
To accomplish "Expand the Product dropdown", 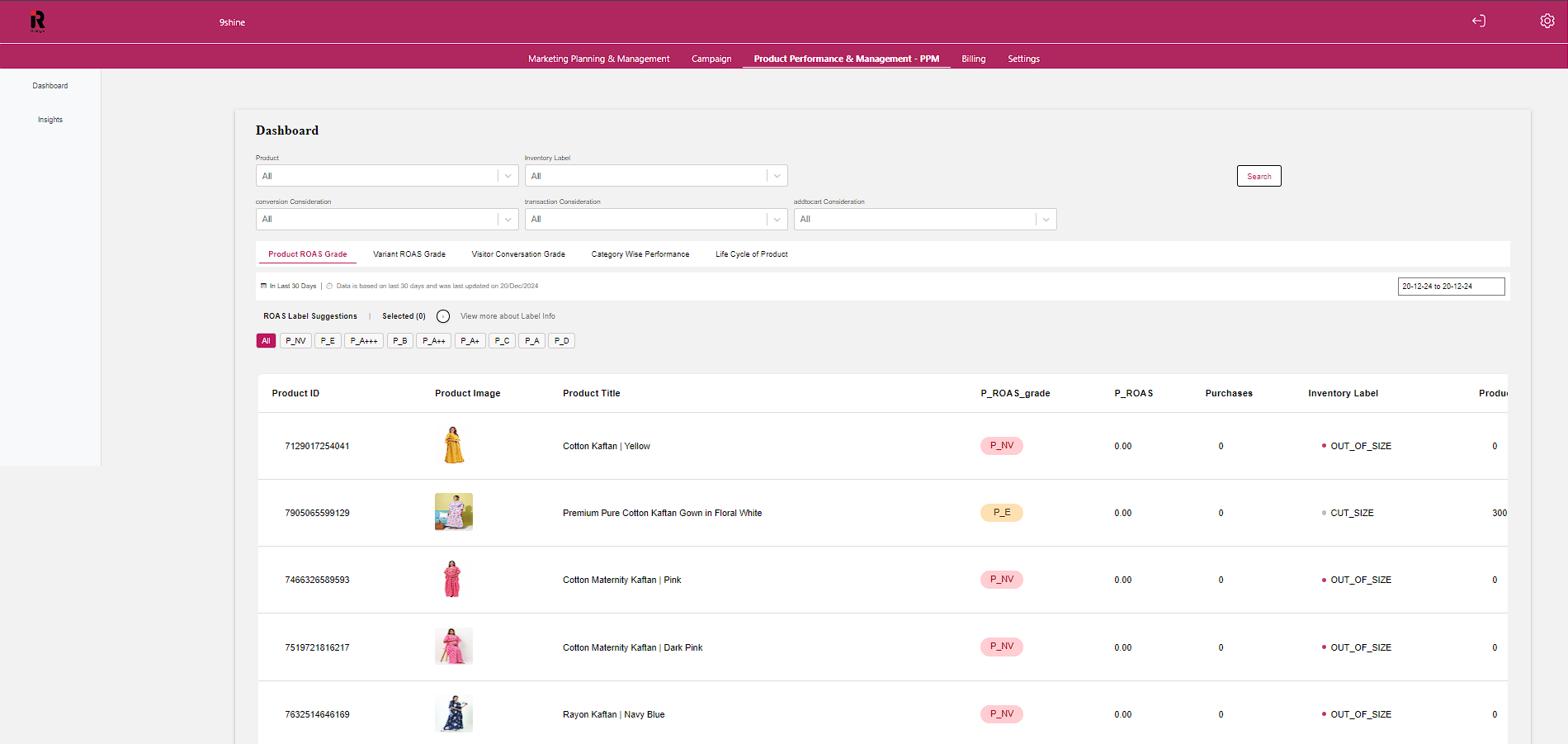I will (387, 176).
